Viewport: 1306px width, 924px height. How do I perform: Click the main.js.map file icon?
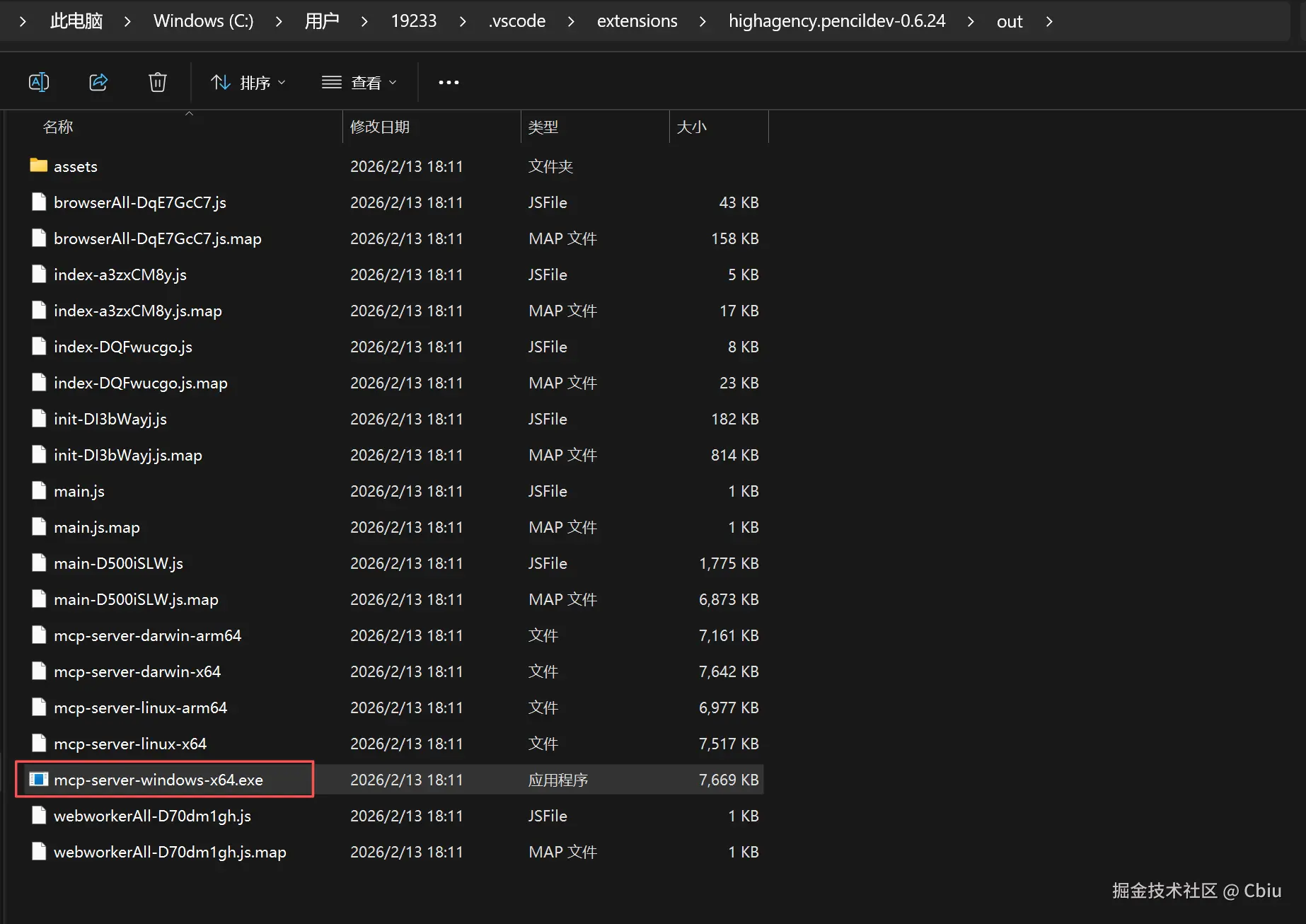(x=39, y=526)
